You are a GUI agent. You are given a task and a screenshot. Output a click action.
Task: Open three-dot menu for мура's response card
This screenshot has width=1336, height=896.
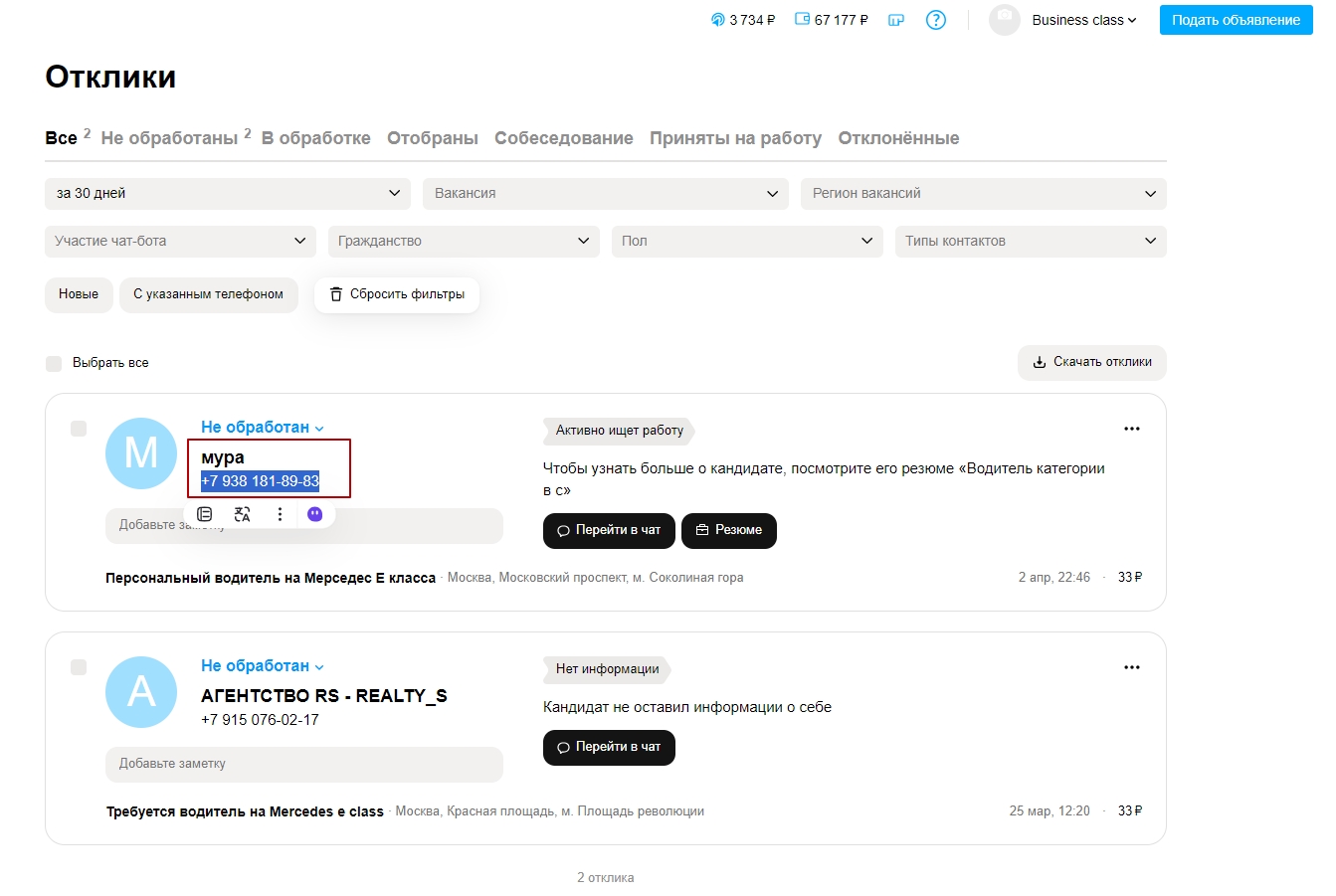(1131, 429)
